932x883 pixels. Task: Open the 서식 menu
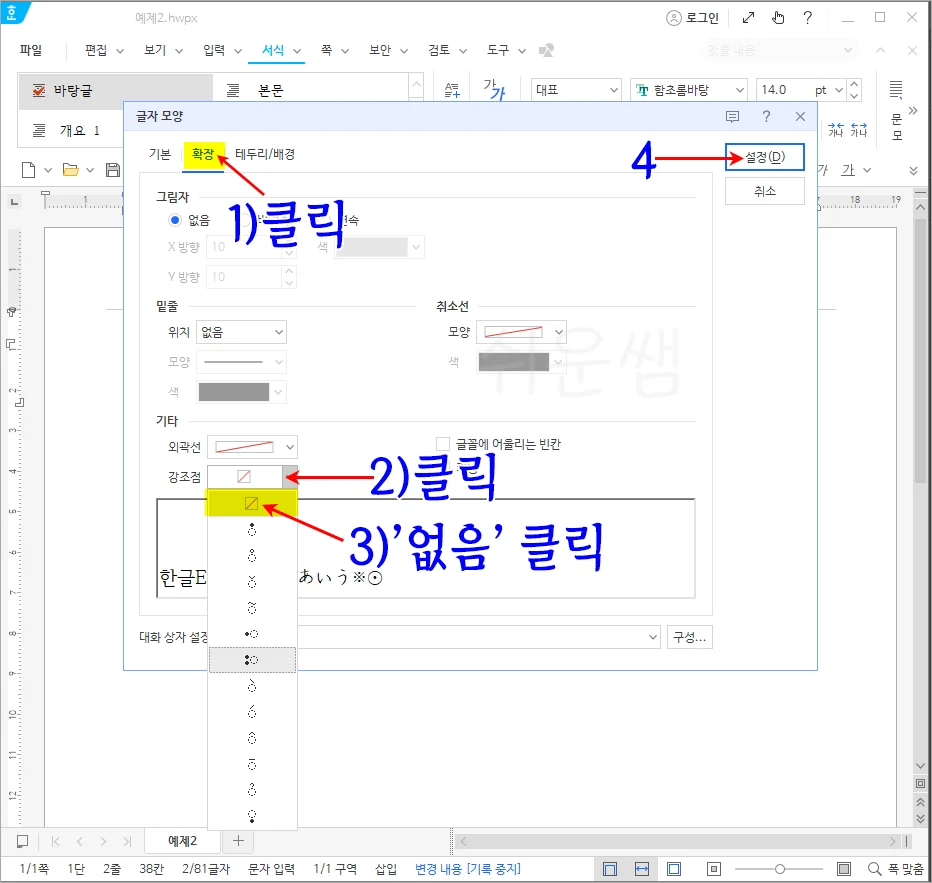pos(275,50)
